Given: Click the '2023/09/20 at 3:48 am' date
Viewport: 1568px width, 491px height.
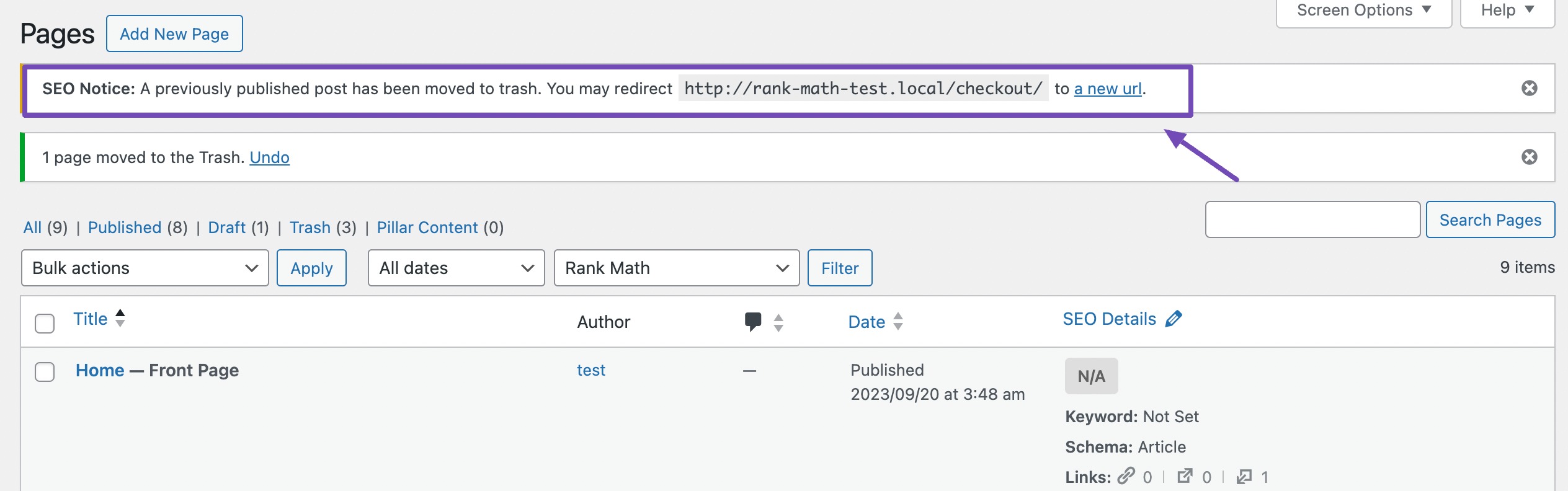Looking at the screenshot, I should pyautogui.click(x=938, y=394).
